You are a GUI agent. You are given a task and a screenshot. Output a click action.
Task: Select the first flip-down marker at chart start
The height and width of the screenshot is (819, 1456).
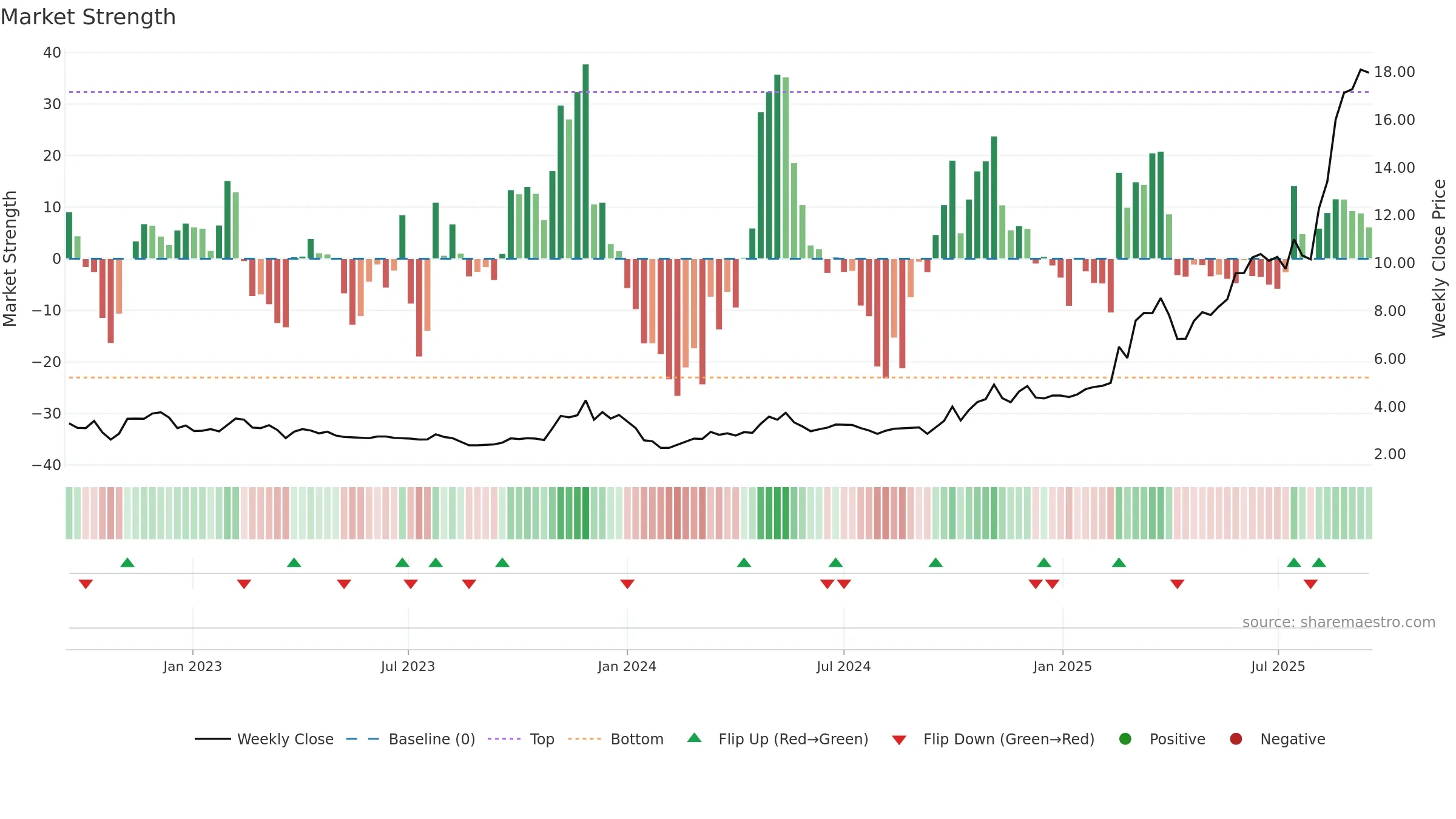[86, 584]
